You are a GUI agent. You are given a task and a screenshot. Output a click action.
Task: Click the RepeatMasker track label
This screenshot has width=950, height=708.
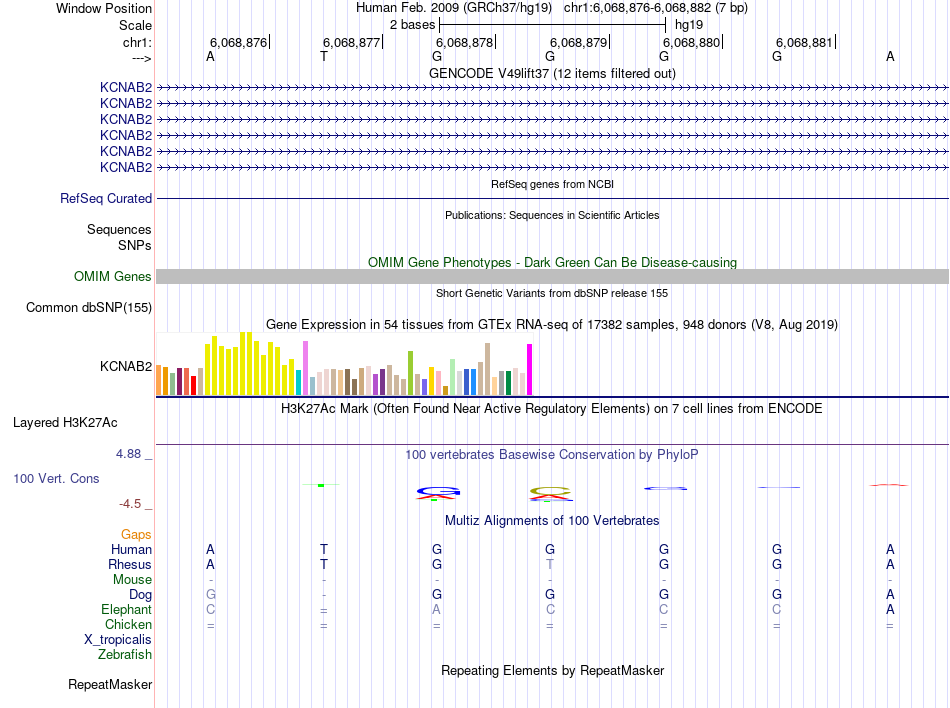pyautogui.click(x=110, y=684)
